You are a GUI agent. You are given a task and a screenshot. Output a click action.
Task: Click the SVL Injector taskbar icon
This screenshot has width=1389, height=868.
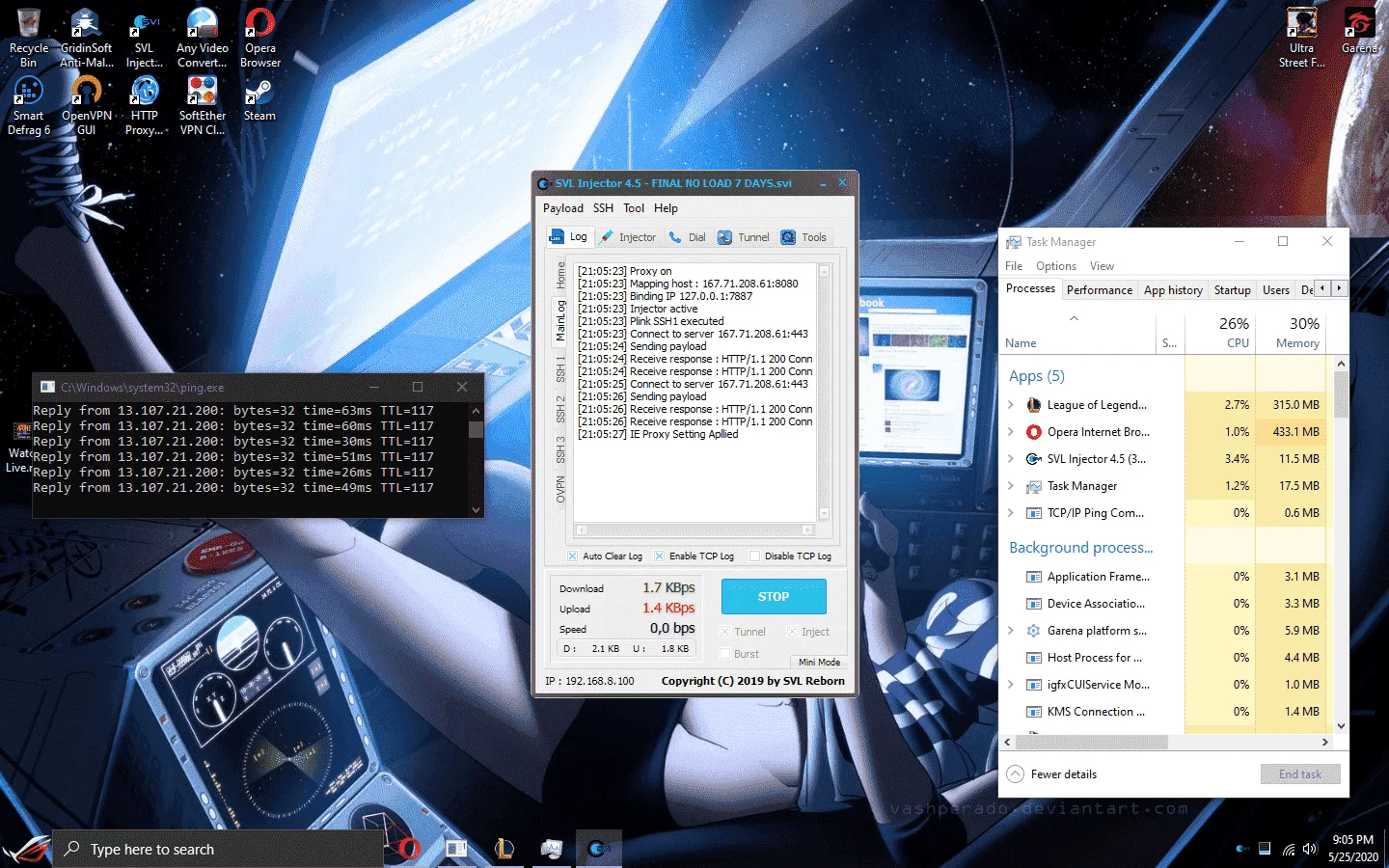pyautogui.click(x=599, y=849)
